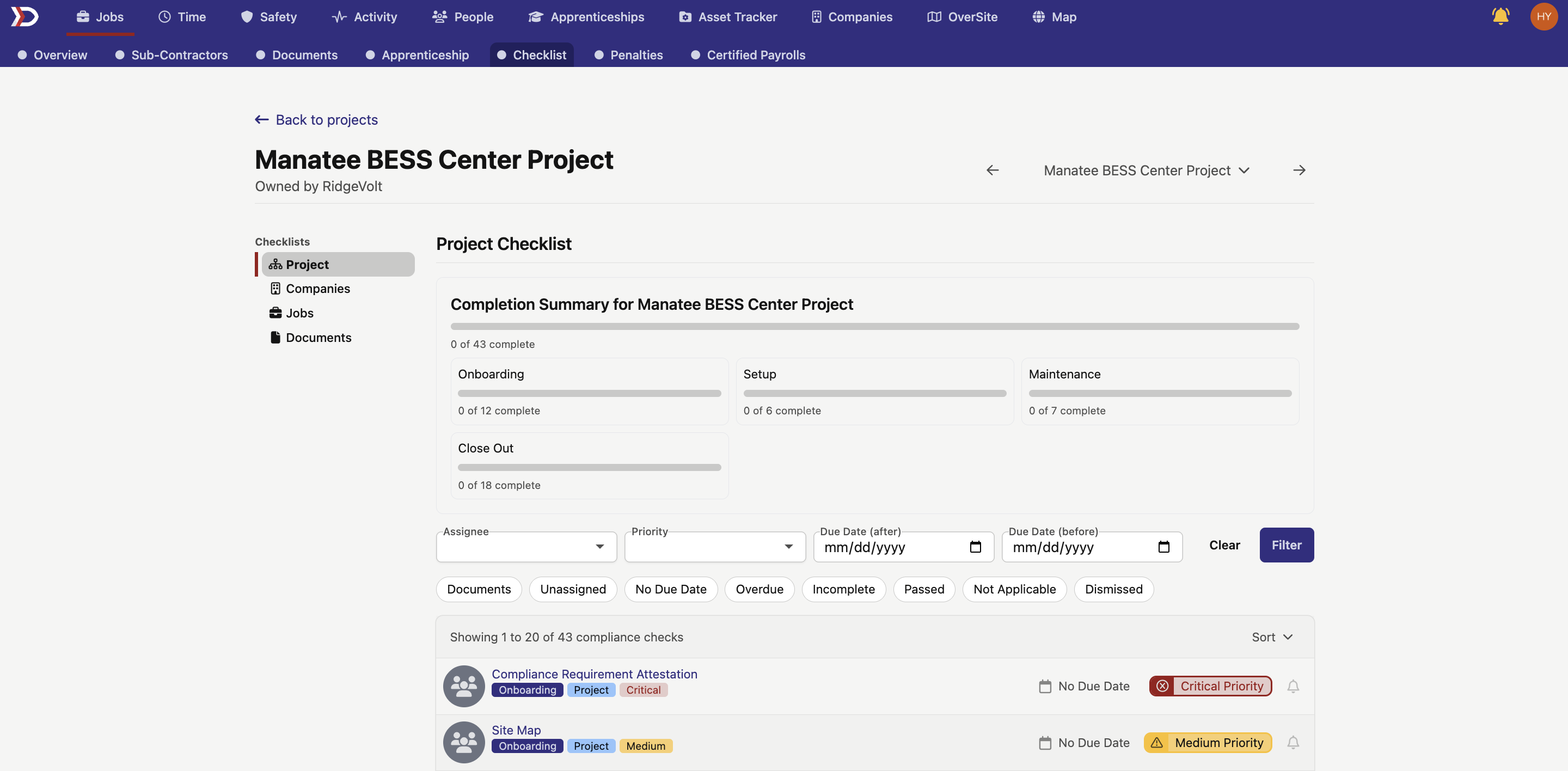Viewport: 1568px width, 771px height.
Task: Open the Assignee dropdown
Action: pyautogui.click(x=526, y=547)
